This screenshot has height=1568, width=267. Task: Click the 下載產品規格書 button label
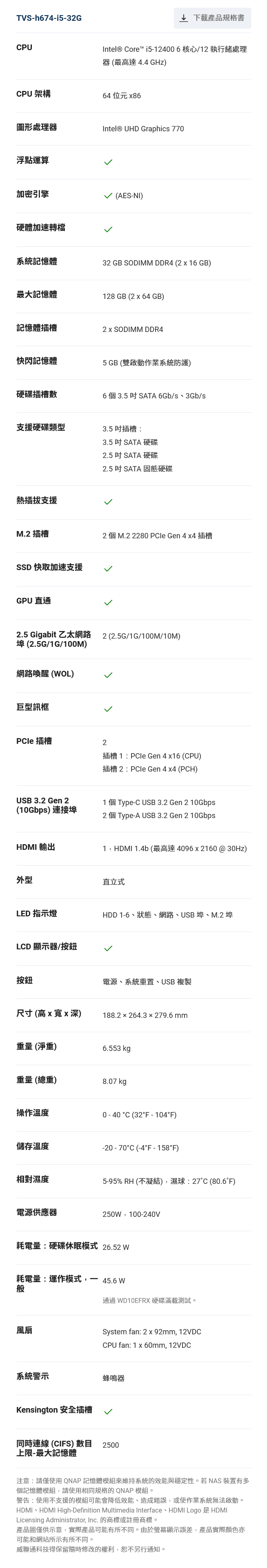point(218,18)
